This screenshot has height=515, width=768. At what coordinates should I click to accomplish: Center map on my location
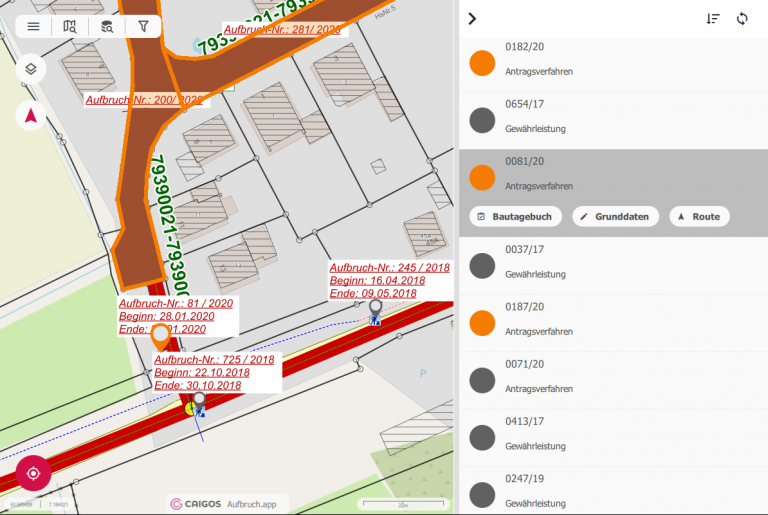(x=33, y=473)
